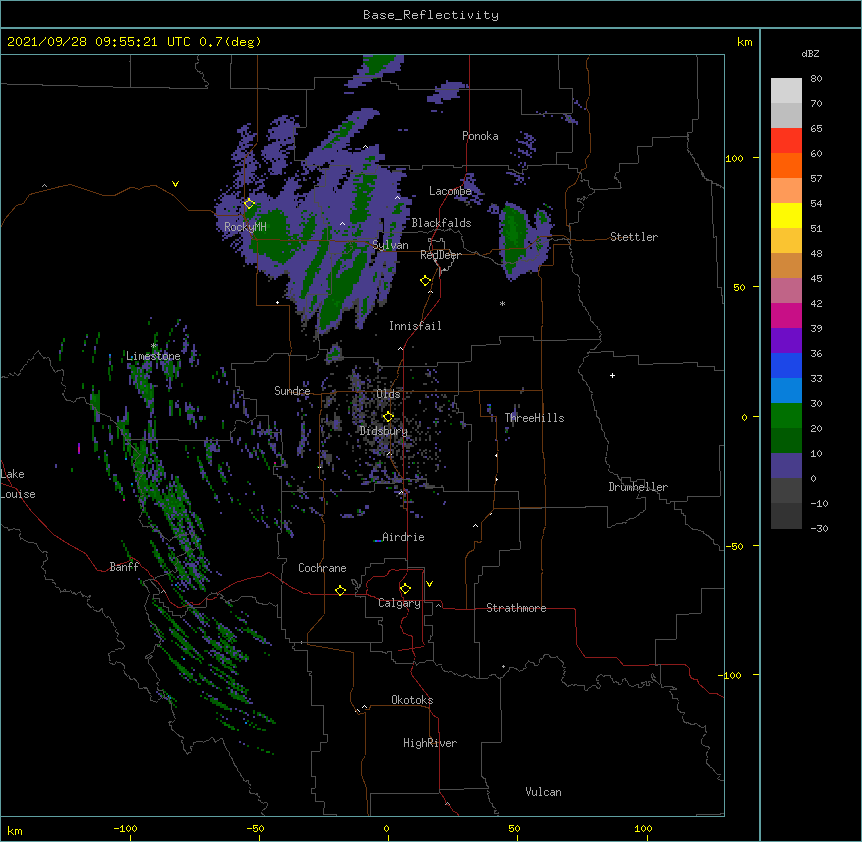Click the Base_Reflectivity title text
862x842 pixels.
431,15
